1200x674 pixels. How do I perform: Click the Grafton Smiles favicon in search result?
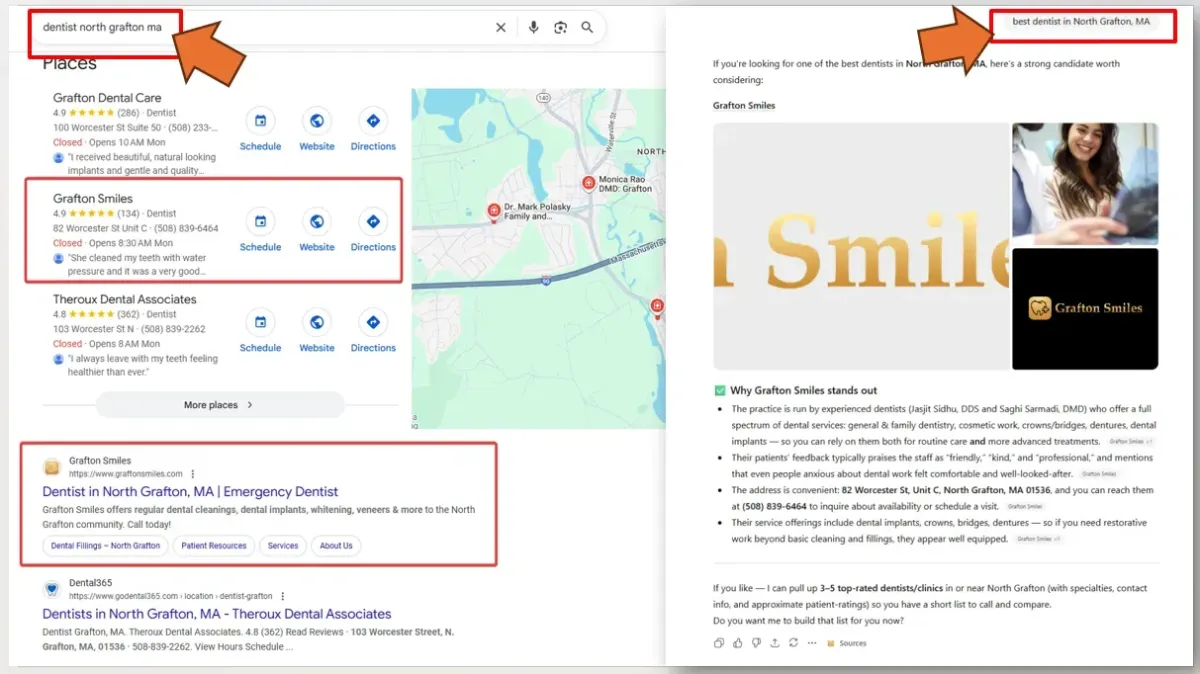tap(51, 467)
